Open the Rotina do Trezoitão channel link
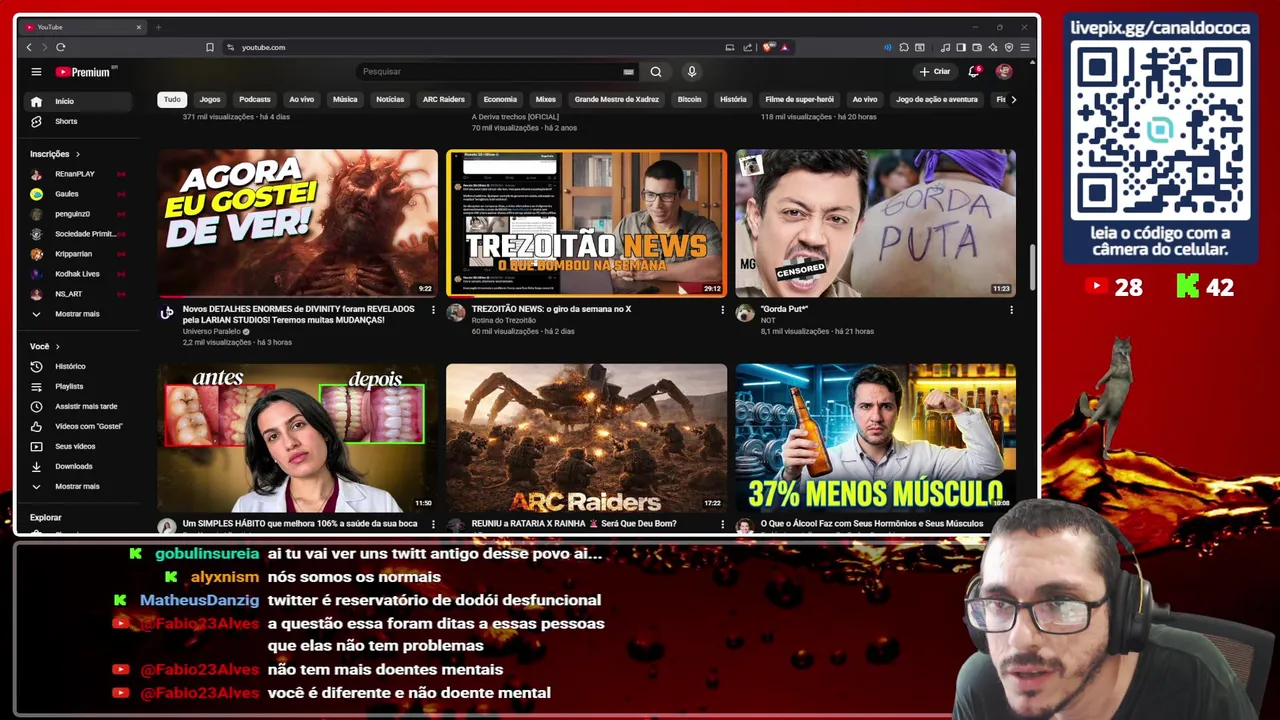The height and width of the screenshot is (720, 1280). tap(504, 320)
